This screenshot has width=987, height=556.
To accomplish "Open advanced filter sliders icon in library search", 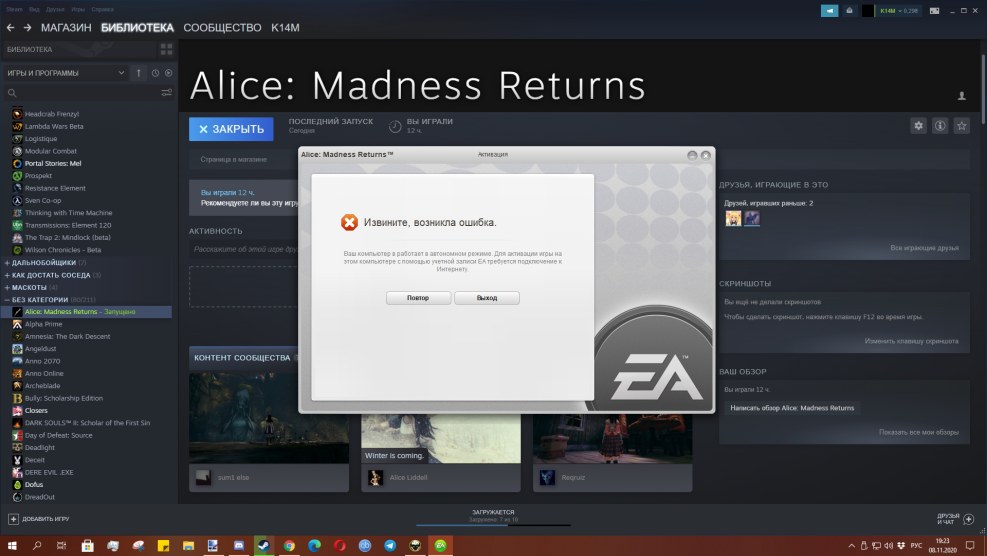I will tap(166, 93).
